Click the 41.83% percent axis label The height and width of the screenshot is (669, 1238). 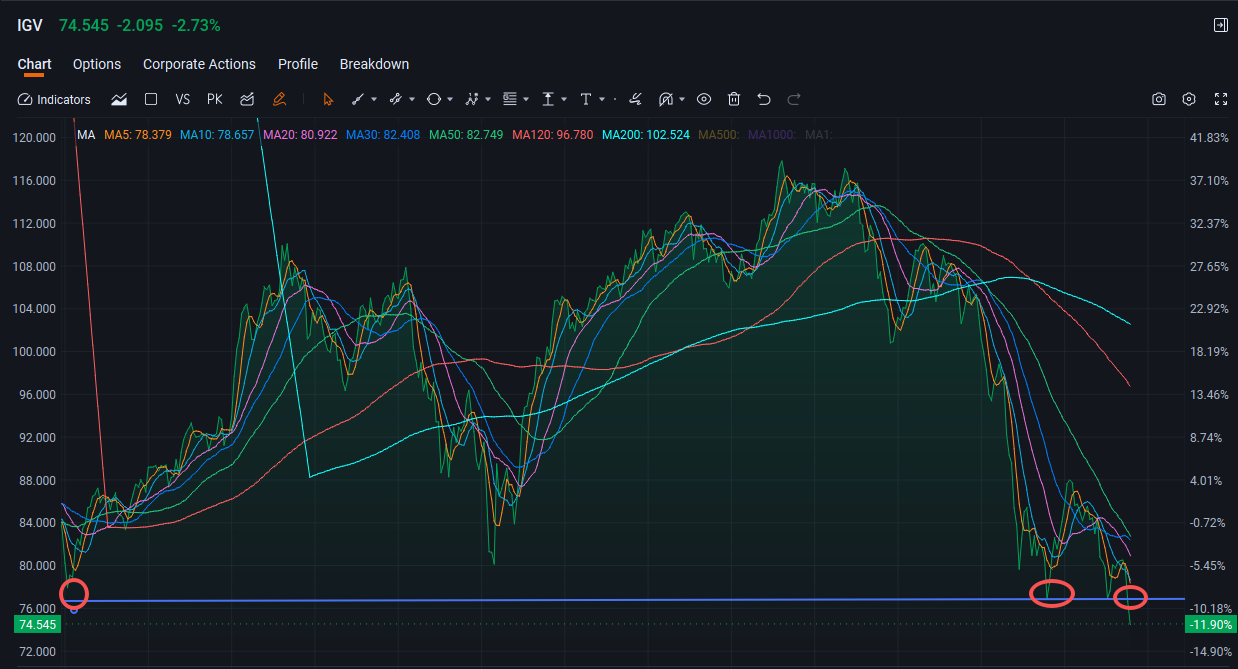tap(1207, 138)
